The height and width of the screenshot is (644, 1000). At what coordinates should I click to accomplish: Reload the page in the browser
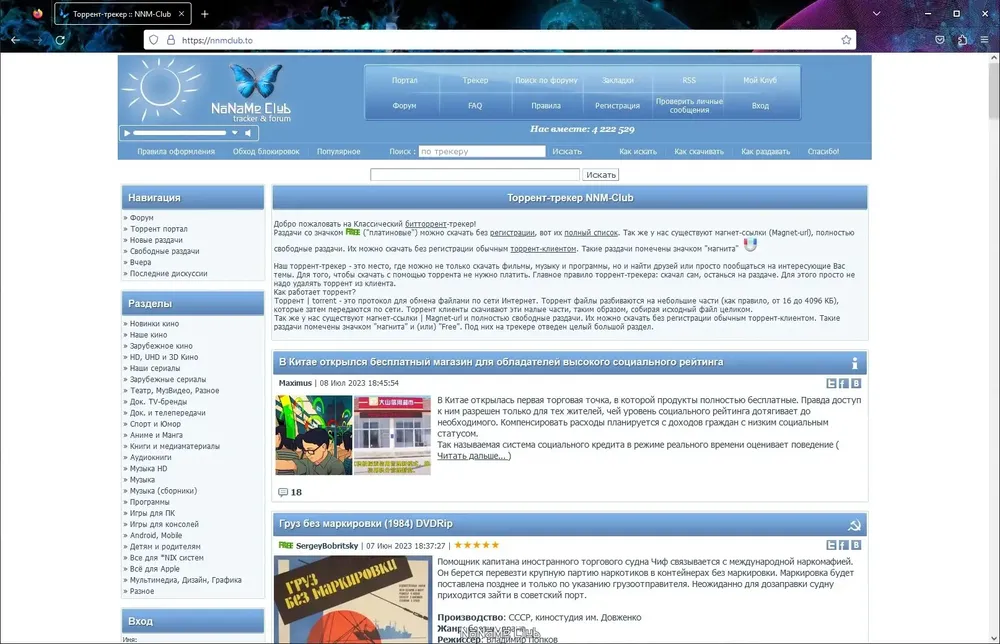(60, 40)
